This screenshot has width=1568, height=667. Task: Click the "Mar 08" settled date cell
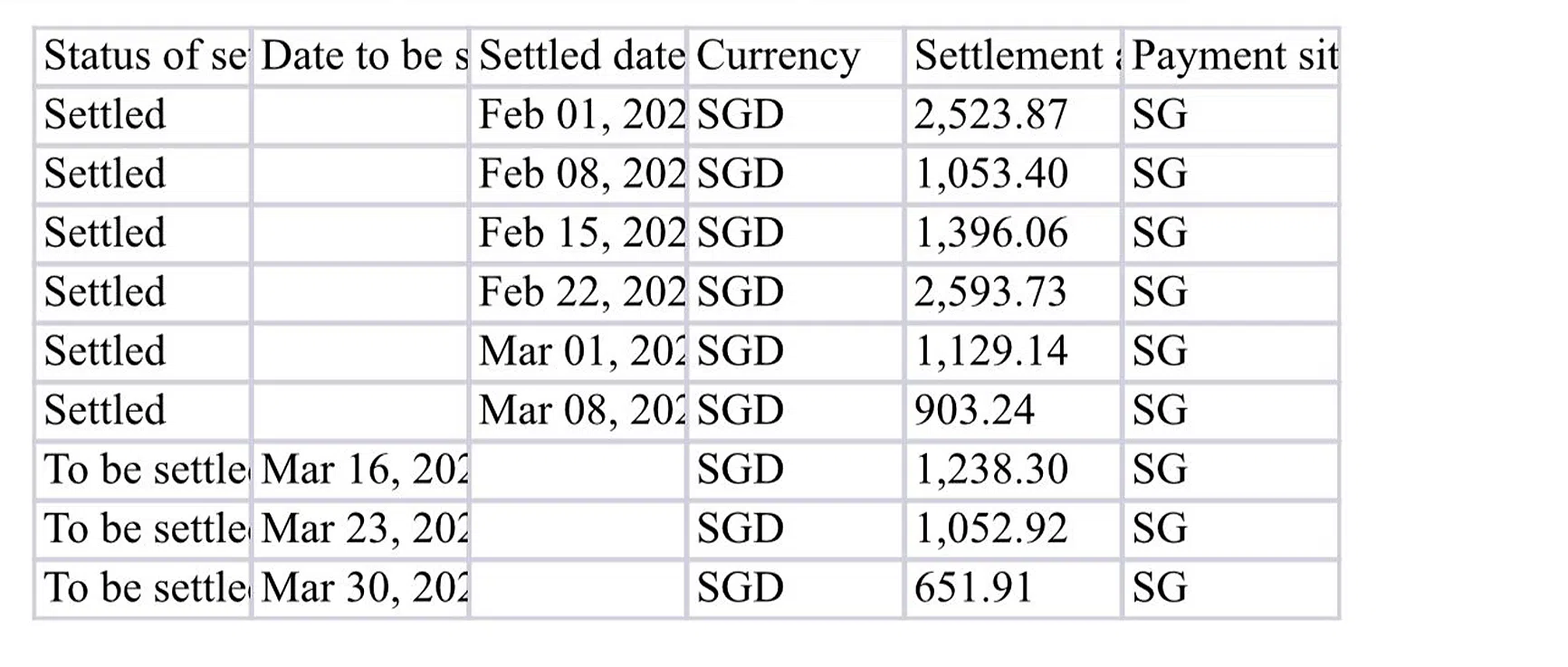[579, 411]
